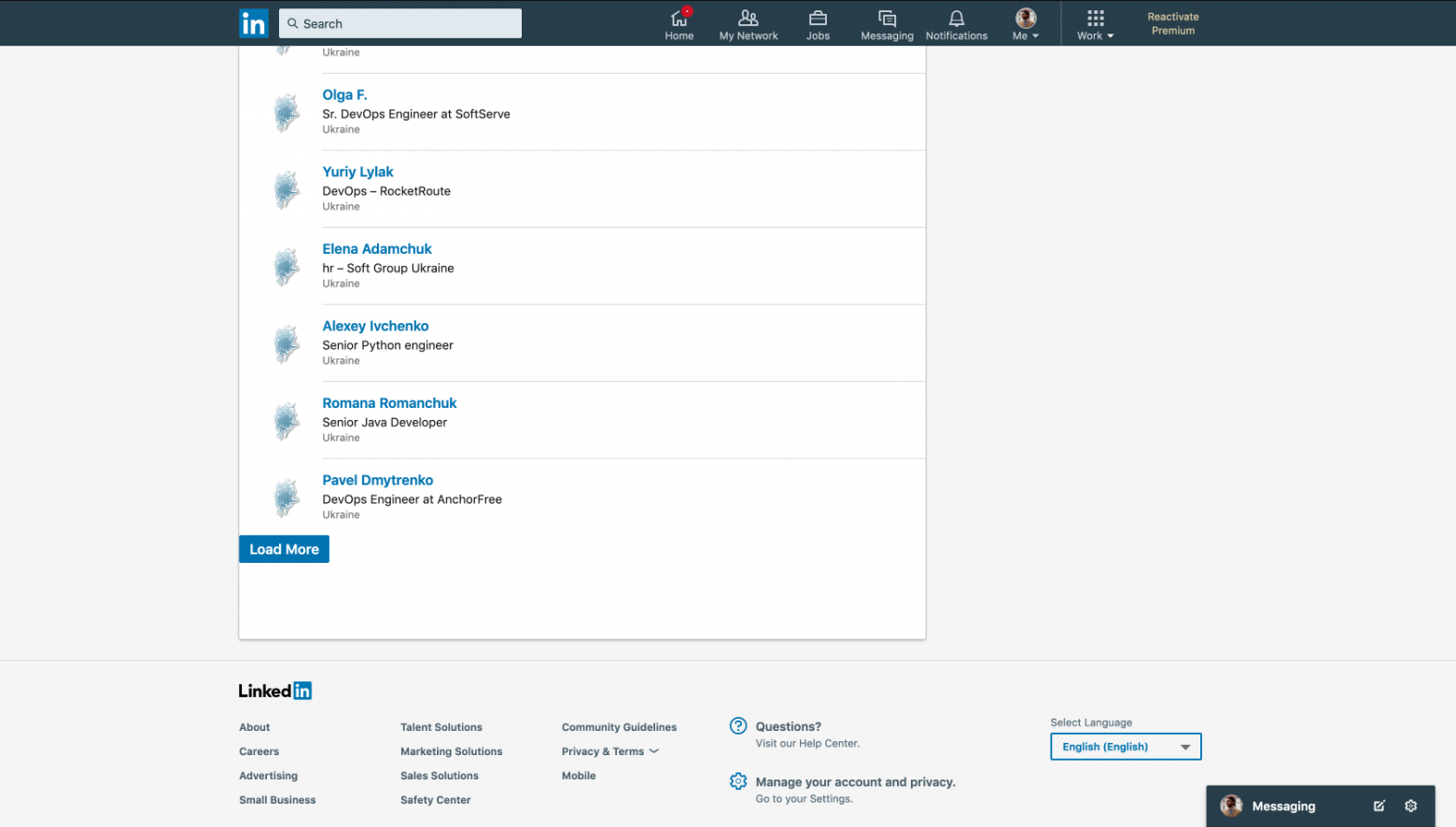The height and width of the screenshot is (827, 1456).
Task: Open the Select Language dropdown
Action: pos(1126,747)
